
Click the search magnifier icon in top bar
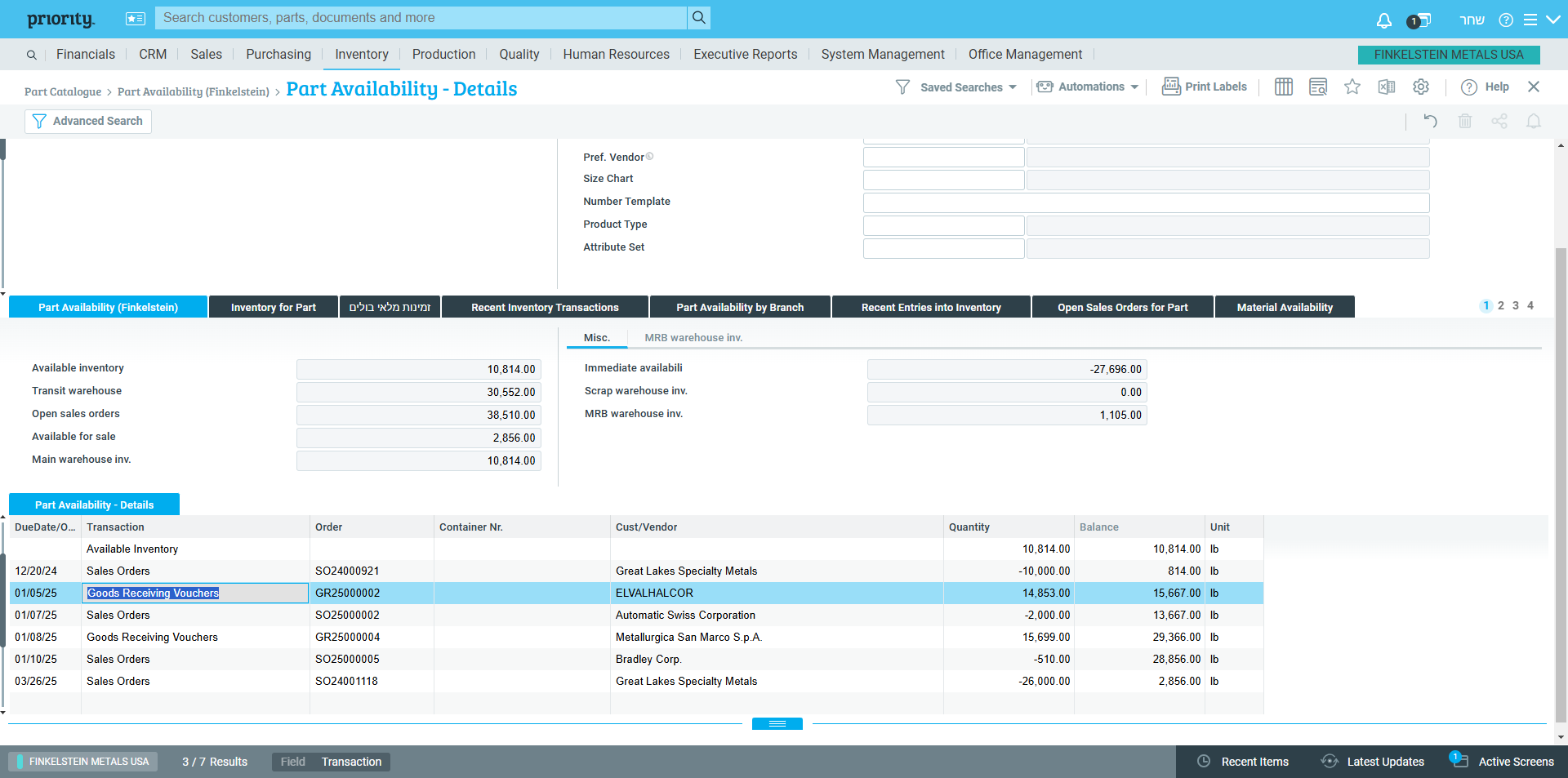pos(698,18)
